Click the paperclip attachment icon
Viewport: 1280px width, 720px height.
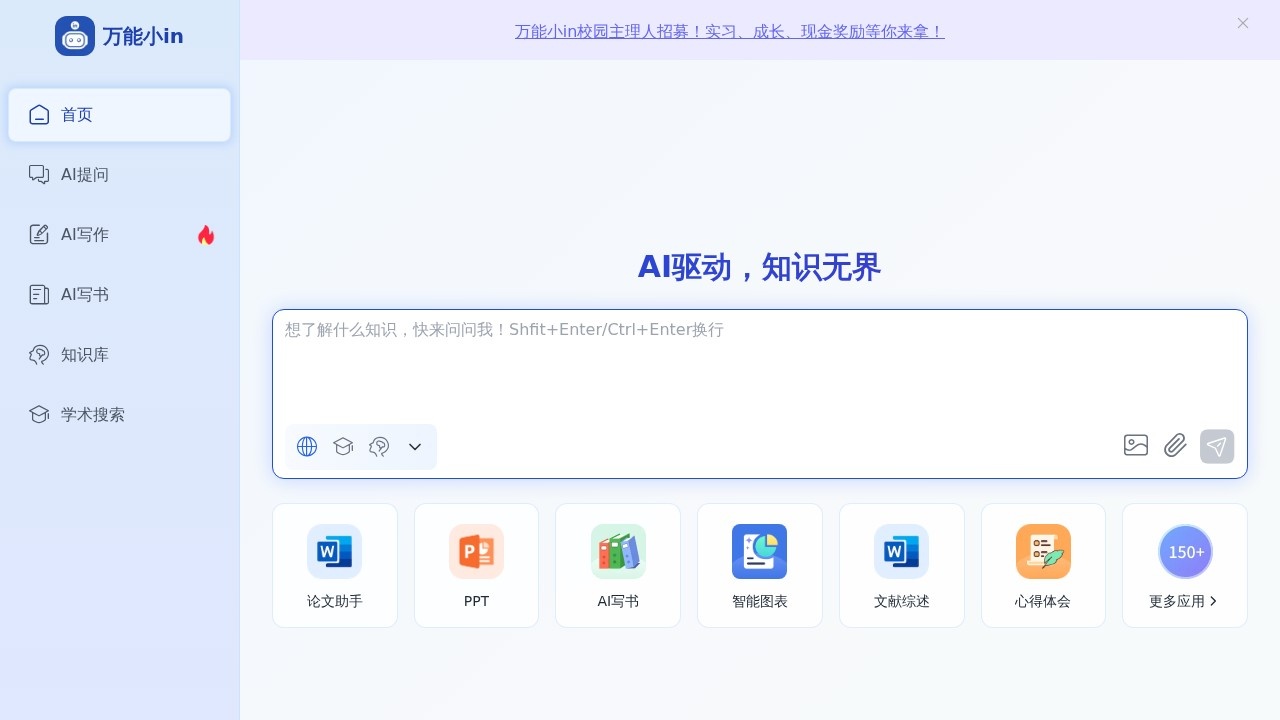point(1175,446)
